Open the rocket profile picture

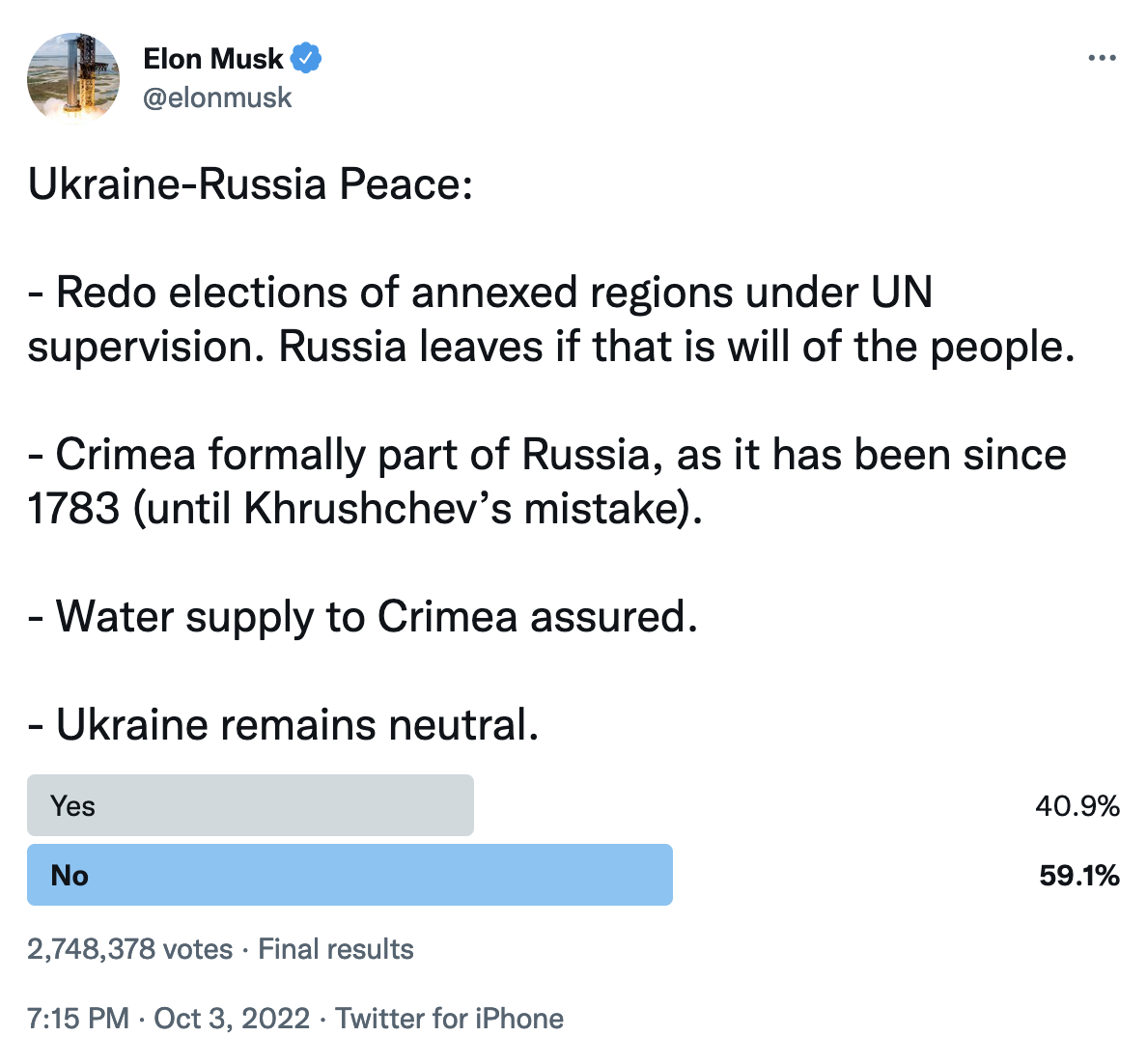[73, 77]
